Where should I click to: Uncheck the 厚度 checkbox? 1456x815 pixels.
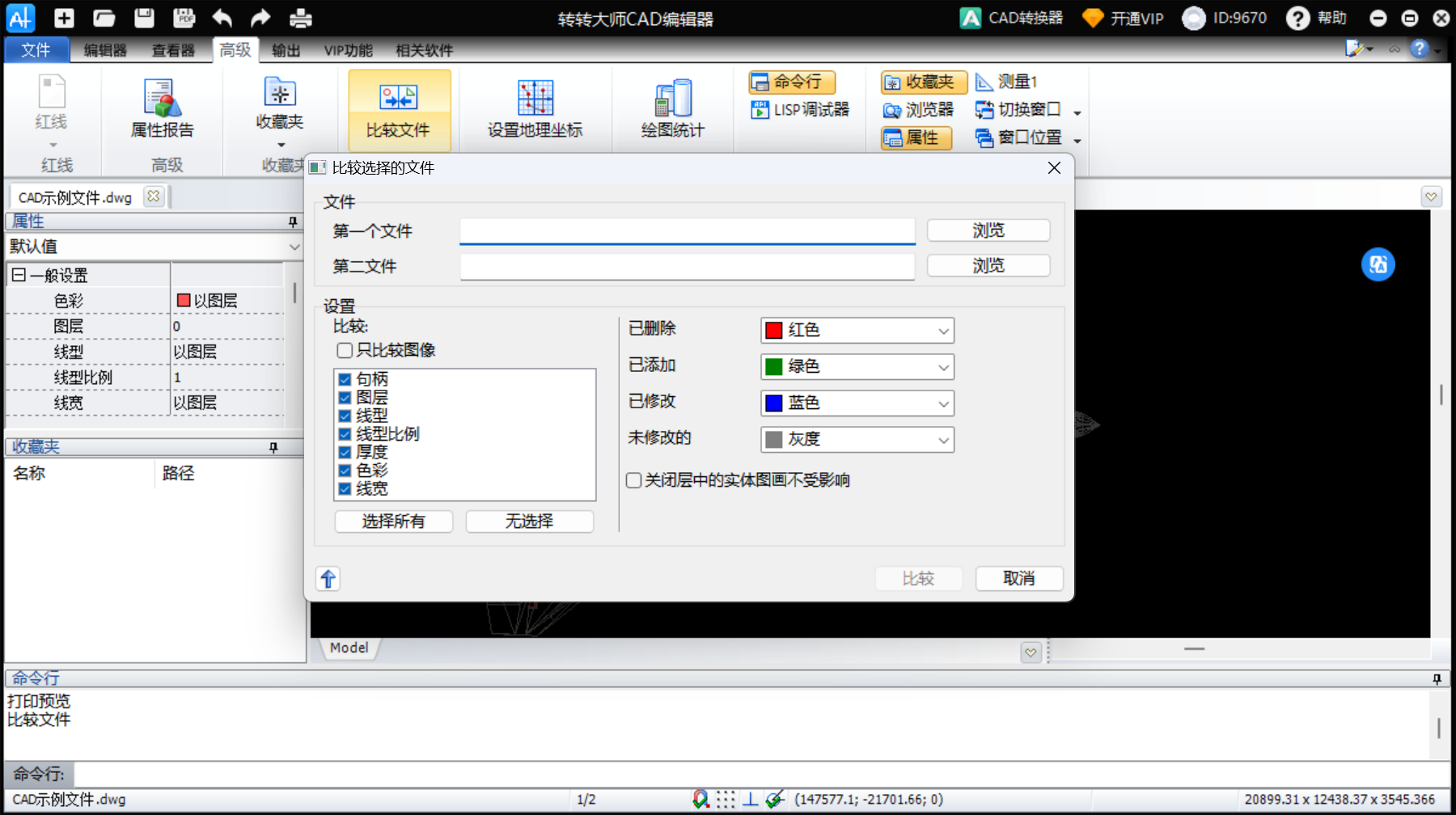pos(345,452)
